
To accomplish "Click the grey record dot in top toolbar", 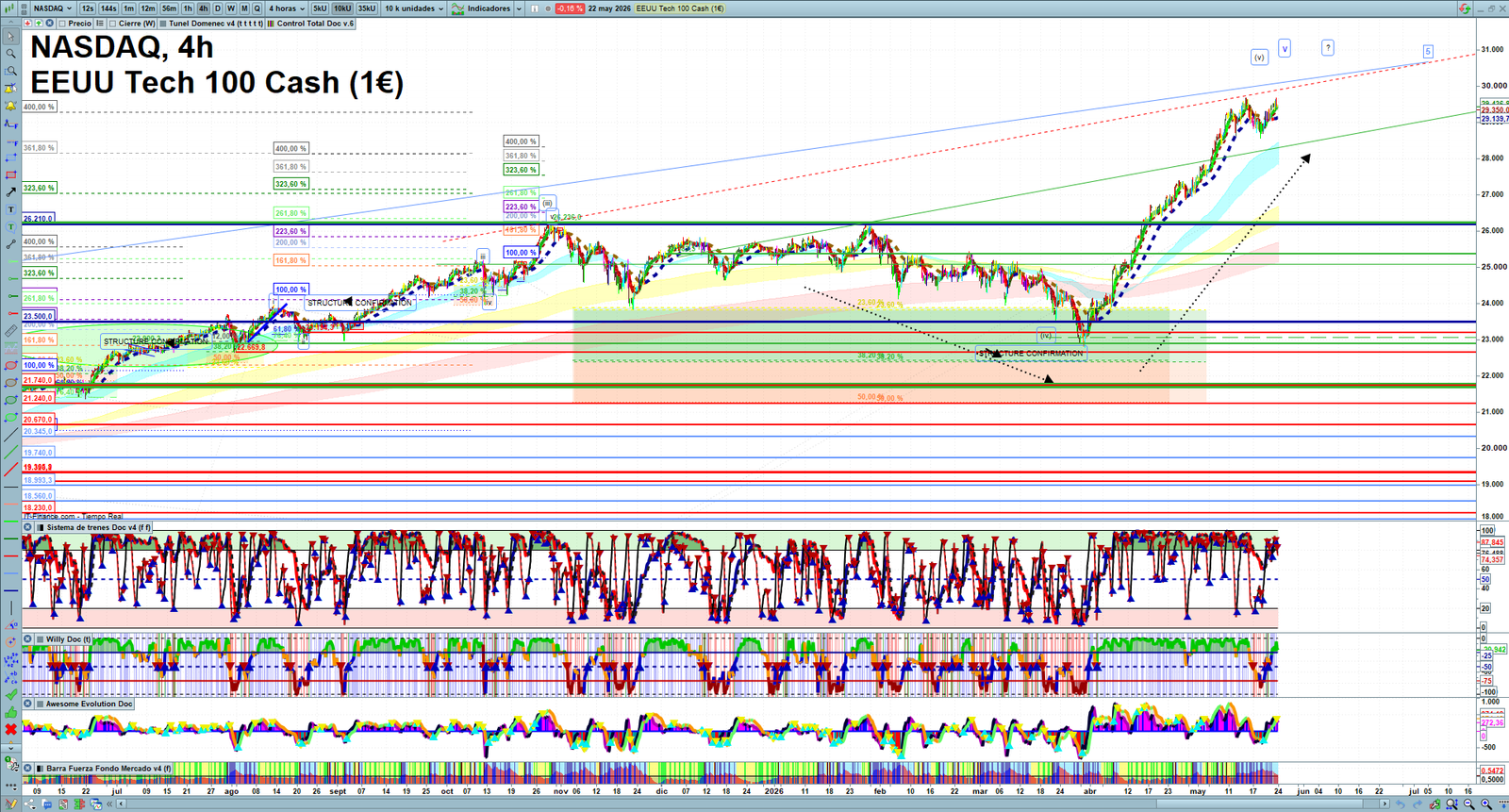I will pos(548,8).
